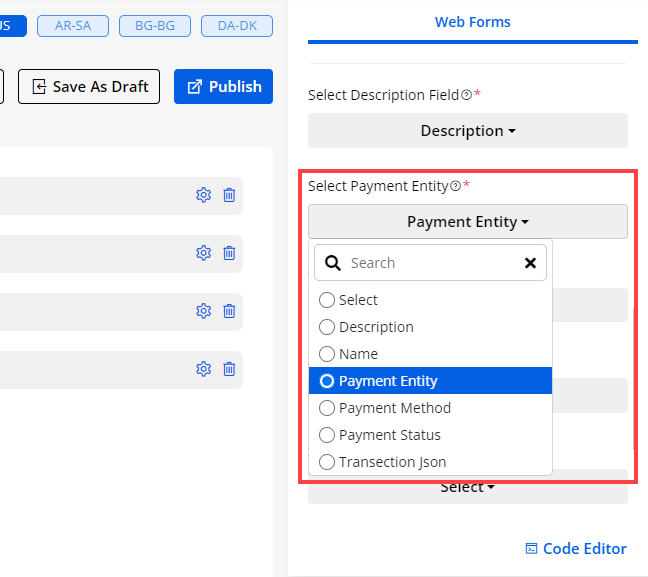The height and width of the screenshot is (577, 648).
Task: Select the Payment Method radio option
Action: tap(326, 408)
